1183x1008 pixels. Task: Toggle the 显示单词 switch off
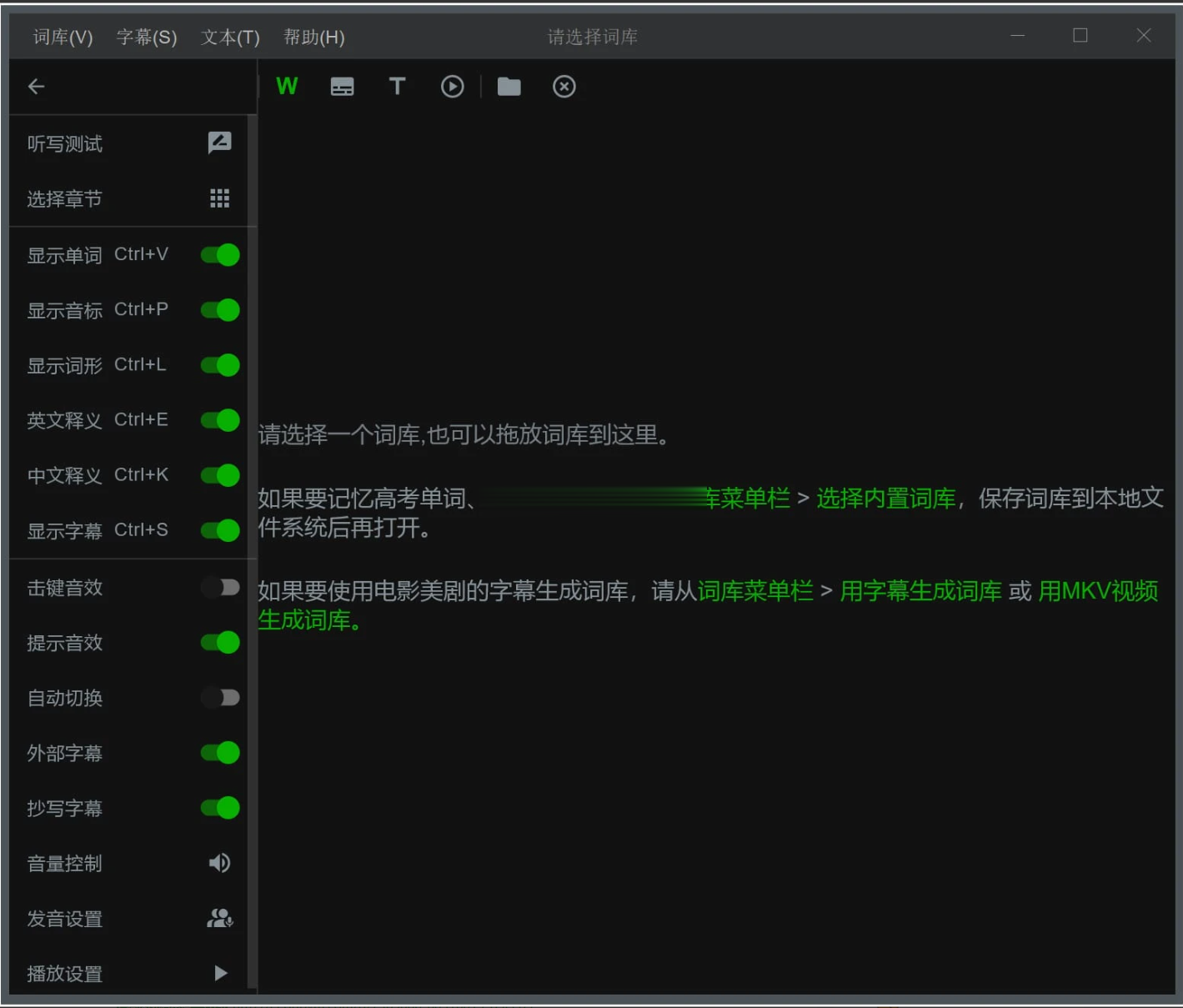pos(220,255)
